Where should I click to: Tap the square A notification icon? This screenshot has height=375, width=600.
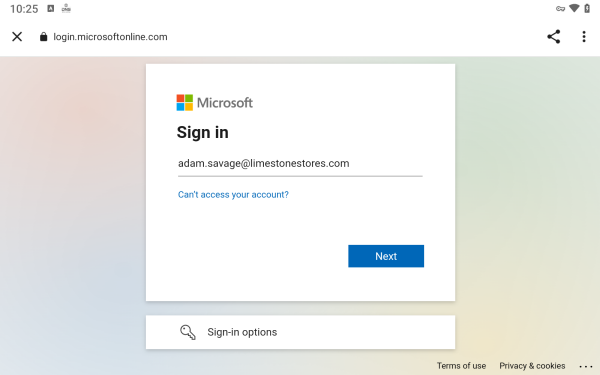[x=51, y=8]
